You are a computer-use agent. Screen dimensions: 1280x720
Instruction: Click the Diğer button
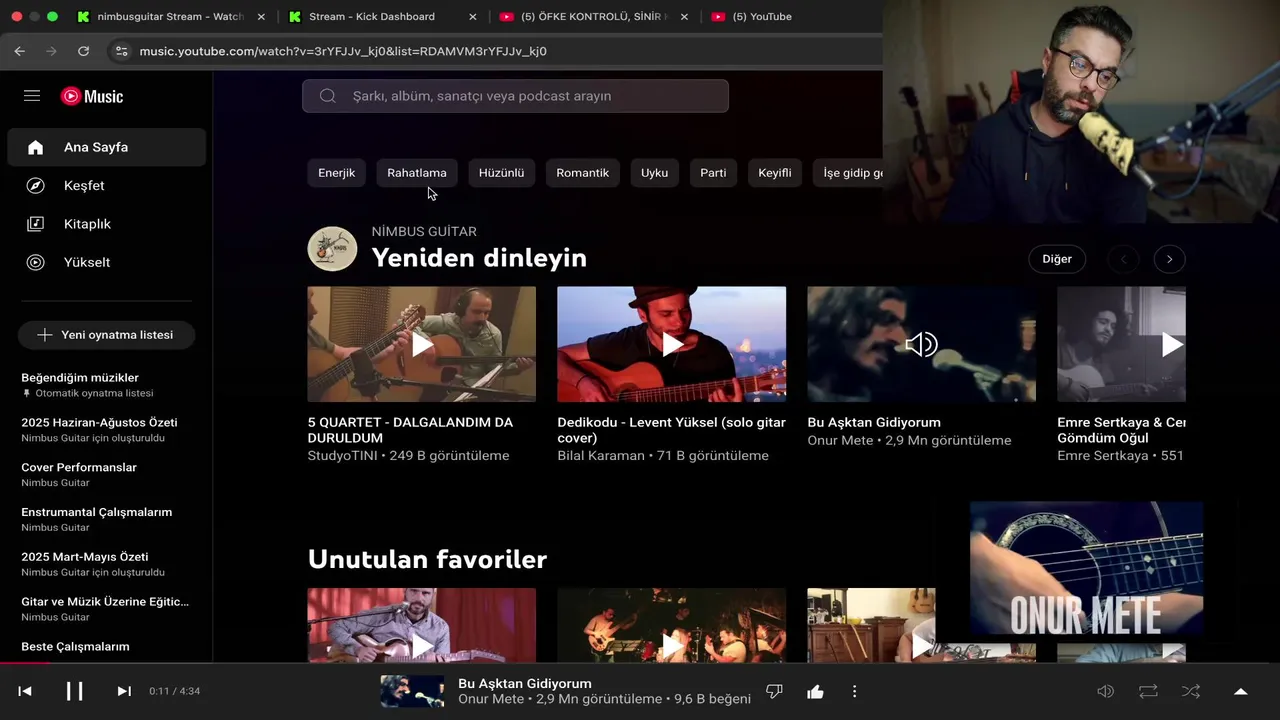[x=1057, y=259]
